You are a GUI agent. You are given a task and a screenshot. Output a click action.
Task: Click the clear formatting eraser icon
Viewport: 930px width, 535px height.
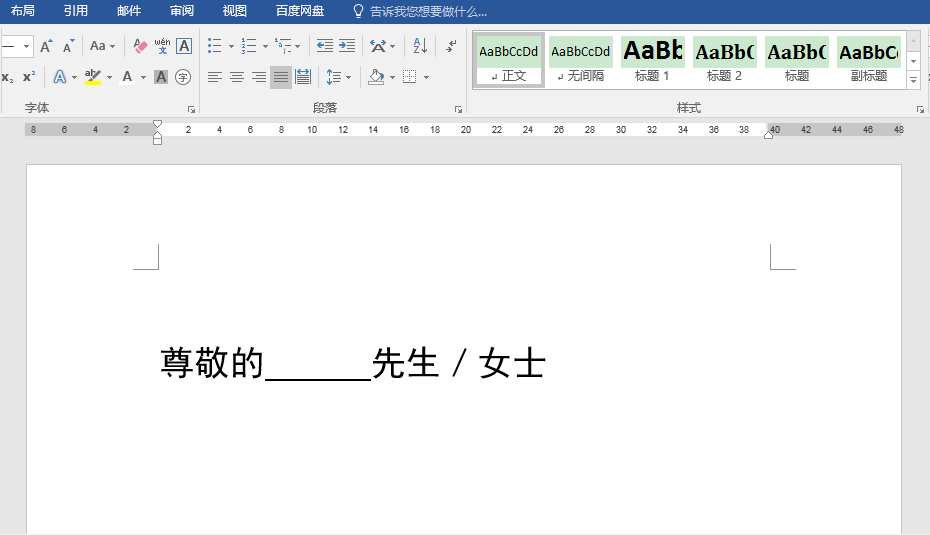[x=140, y=46]
